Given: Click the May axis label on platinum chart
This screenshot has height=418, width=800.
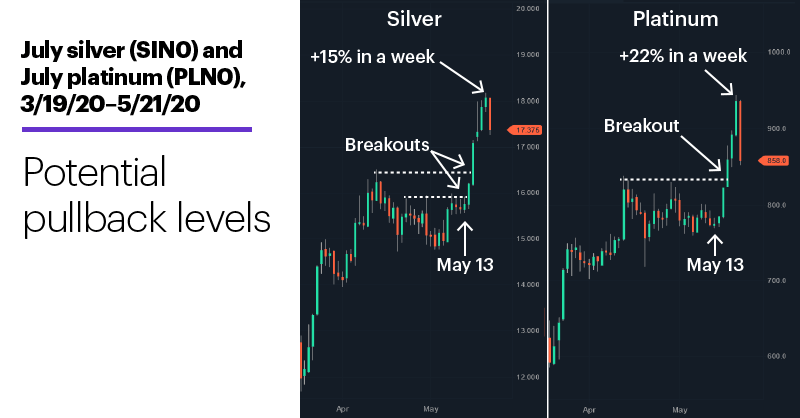Looking at the screenshot, I should tap(680, 410).
